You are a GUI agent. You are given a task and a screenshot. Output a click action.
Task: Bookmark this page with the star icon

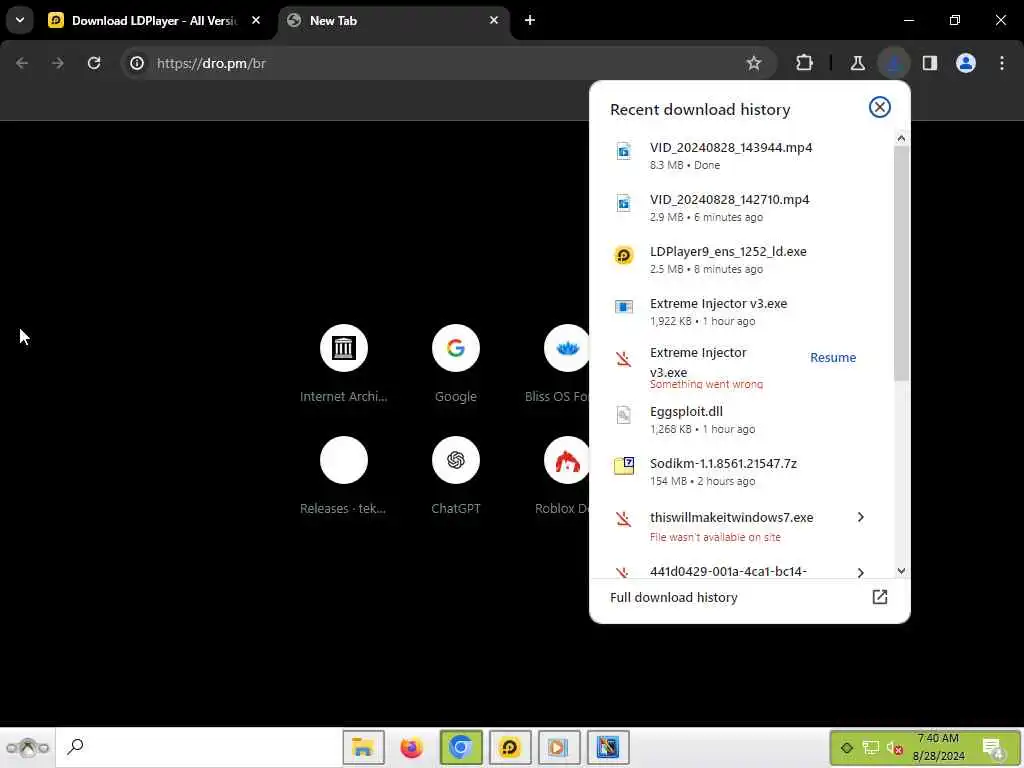point(754,63)
